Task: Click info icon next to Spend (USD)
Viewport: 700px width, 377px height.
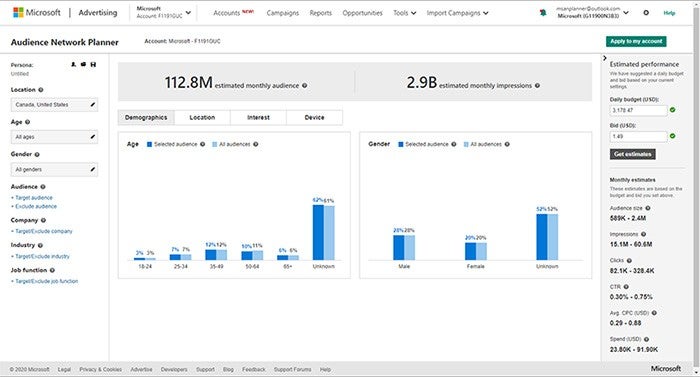Action: 646,339
